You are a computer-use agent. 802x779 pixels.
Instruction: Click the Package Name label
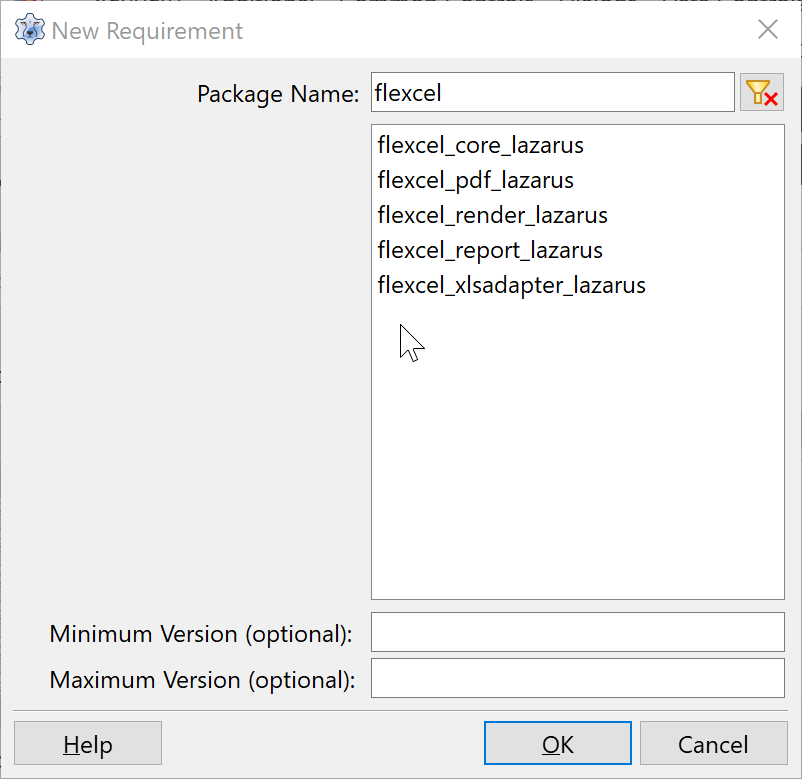tap(278, 94)
